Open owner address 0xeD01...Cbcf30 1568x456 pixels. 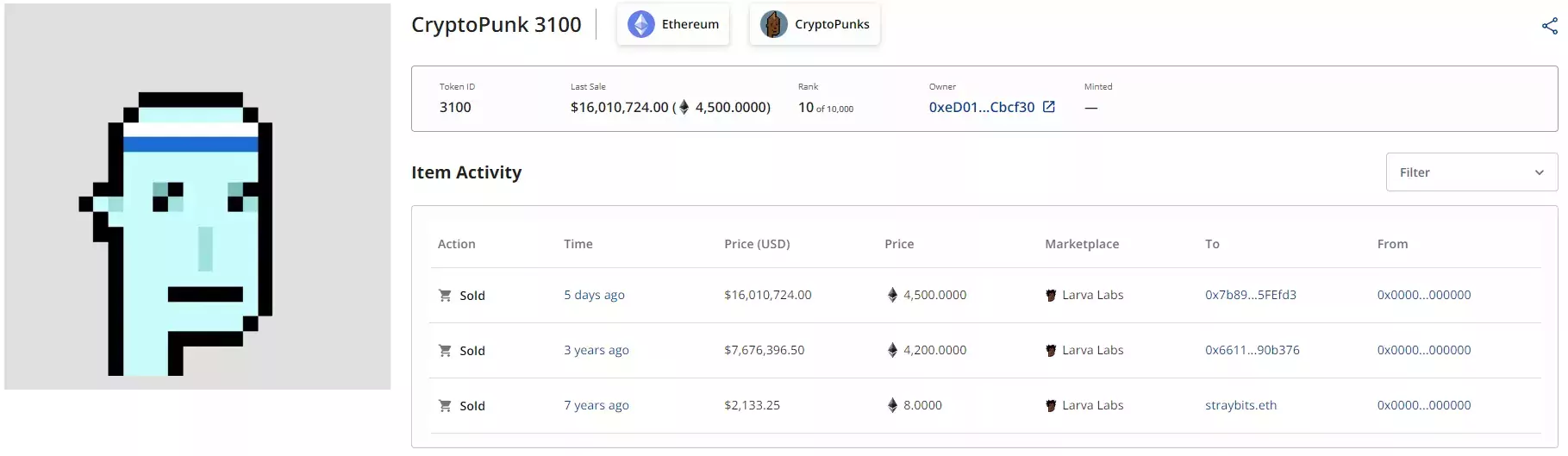[981, 107]
